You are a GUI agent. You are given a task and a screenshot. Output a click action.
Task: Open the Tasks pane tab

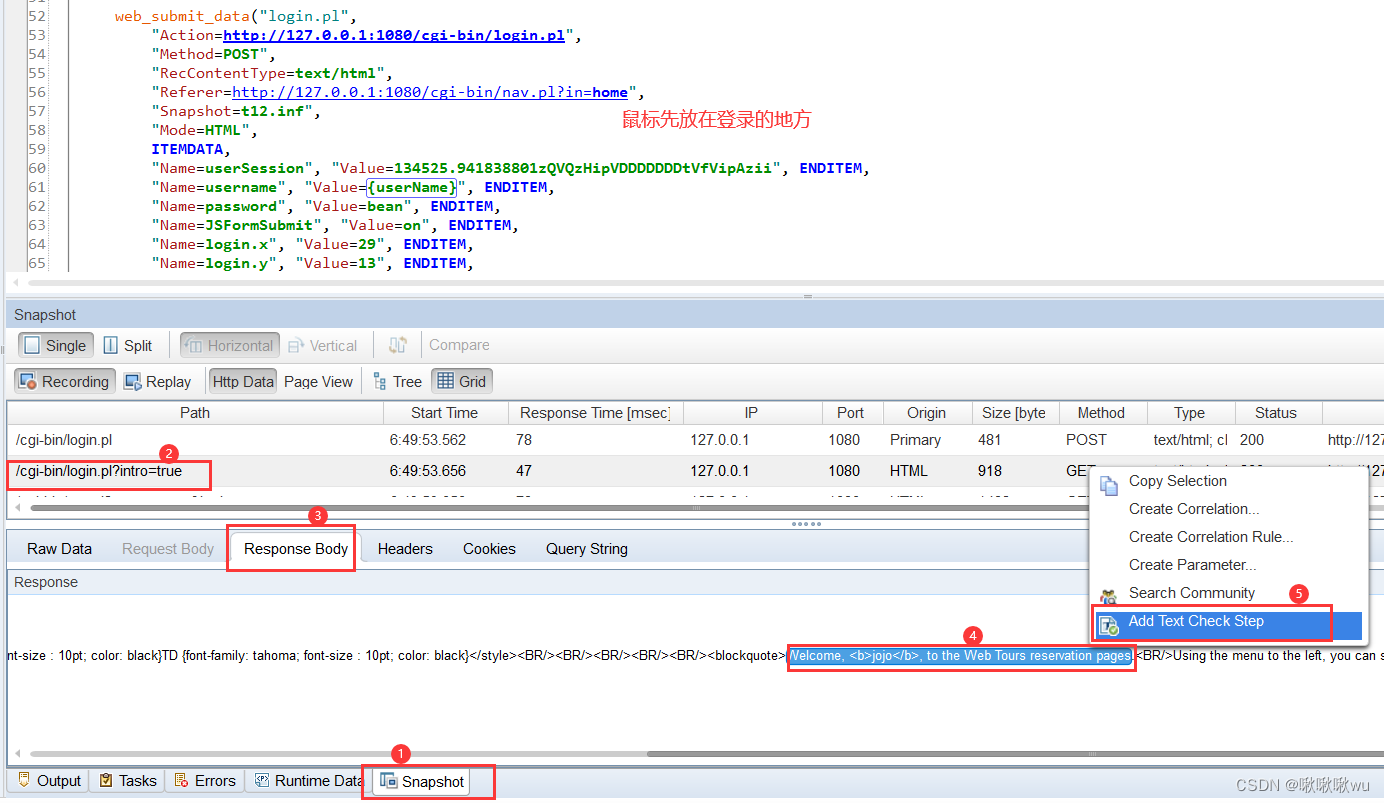pyautogui.click(x=127, y=781)
